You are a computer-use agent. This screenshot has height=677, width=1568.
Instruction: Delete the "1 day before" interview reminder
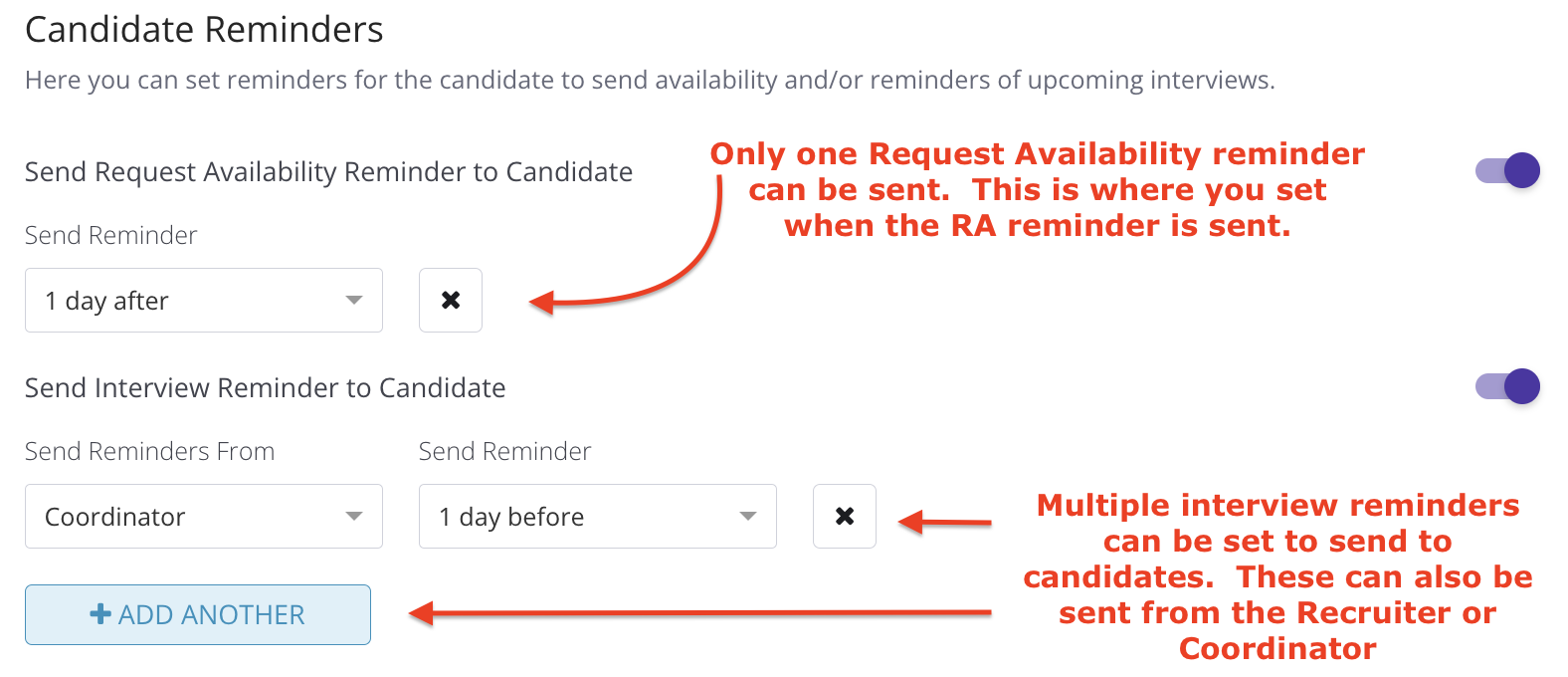coord(845,516)
